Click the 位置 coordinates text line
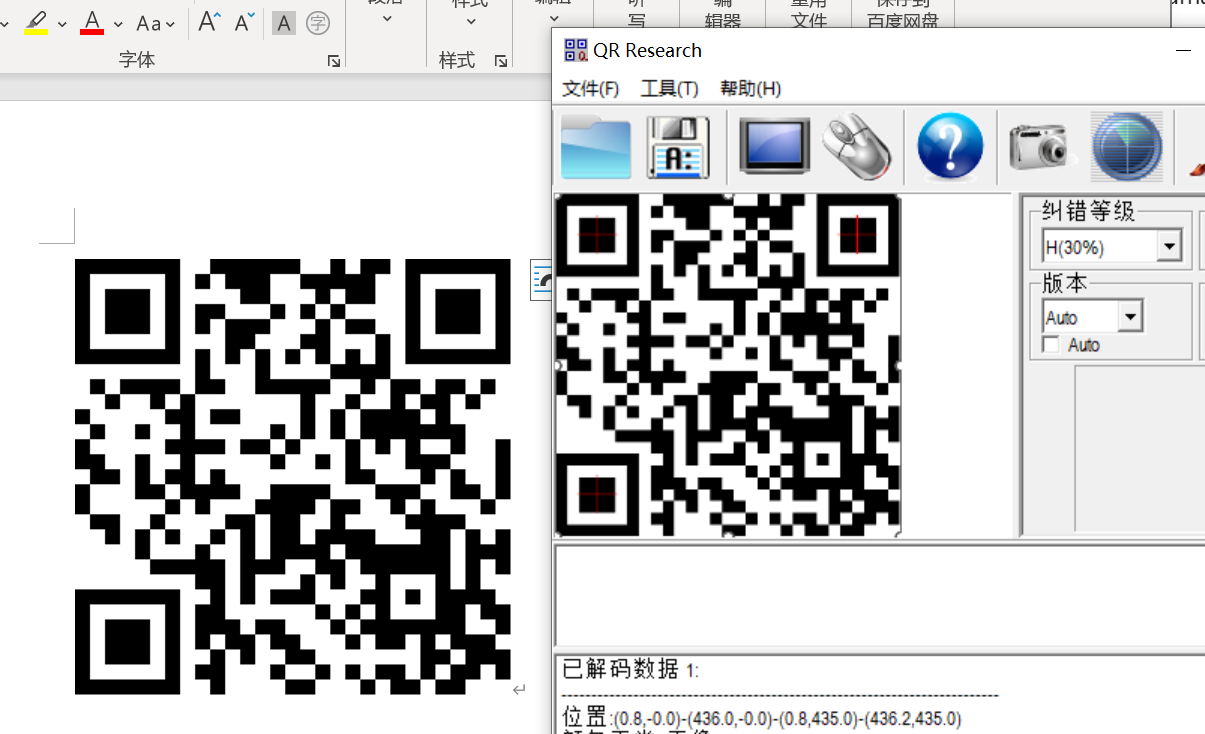Viewport: 1205px width, 734px height. pos(762,718)
